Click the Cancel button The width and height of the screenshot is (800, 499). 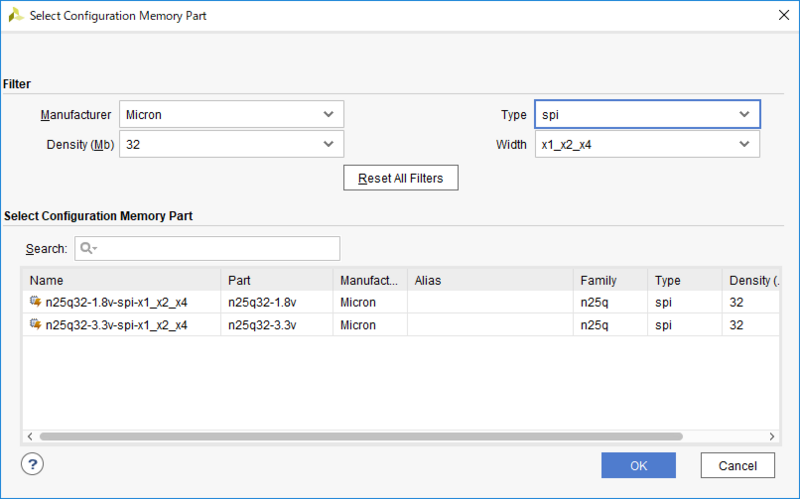(x=737, y=466)
